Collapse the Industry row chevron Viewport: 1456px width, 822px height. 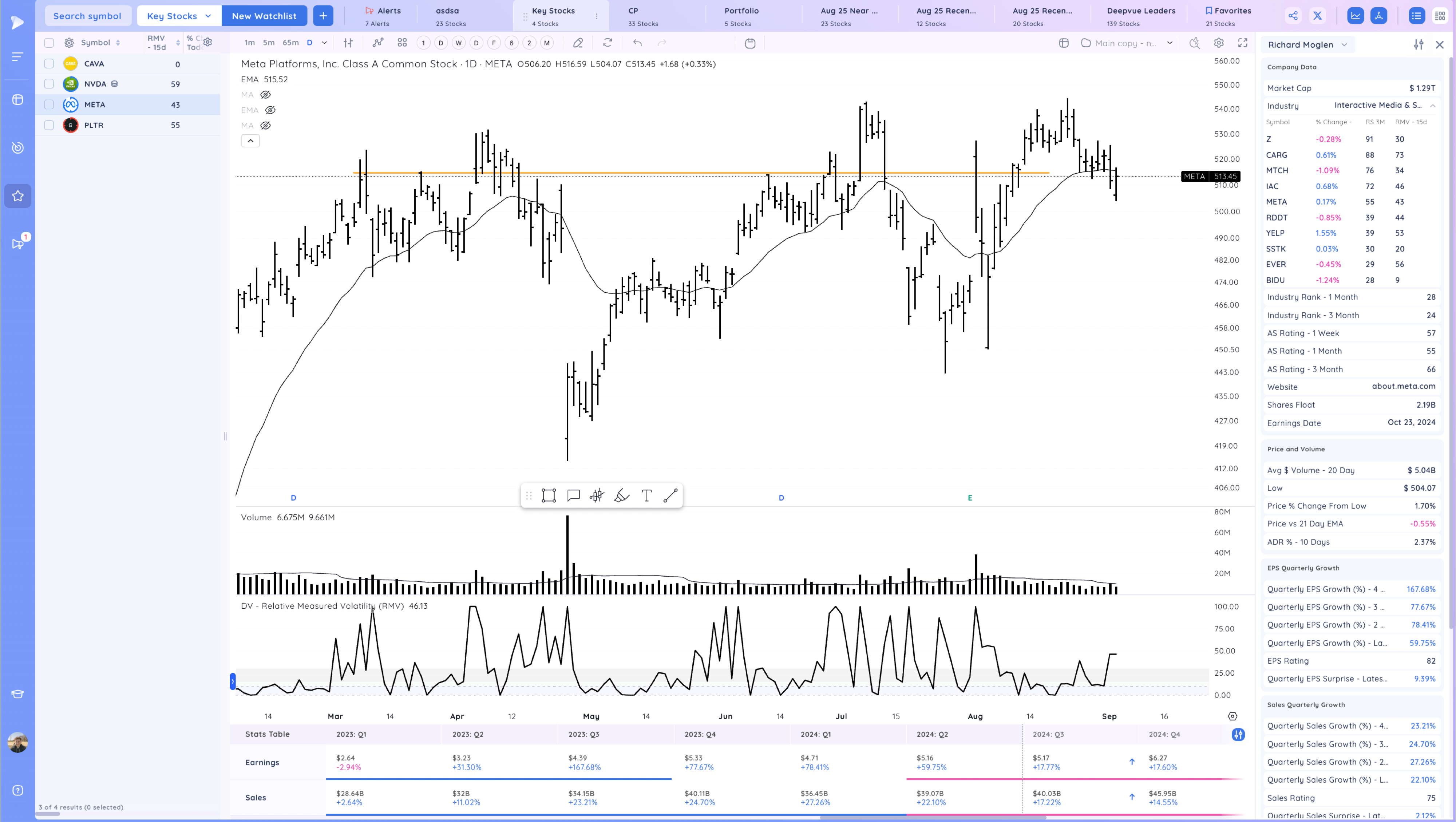(x=1433, y=106)
